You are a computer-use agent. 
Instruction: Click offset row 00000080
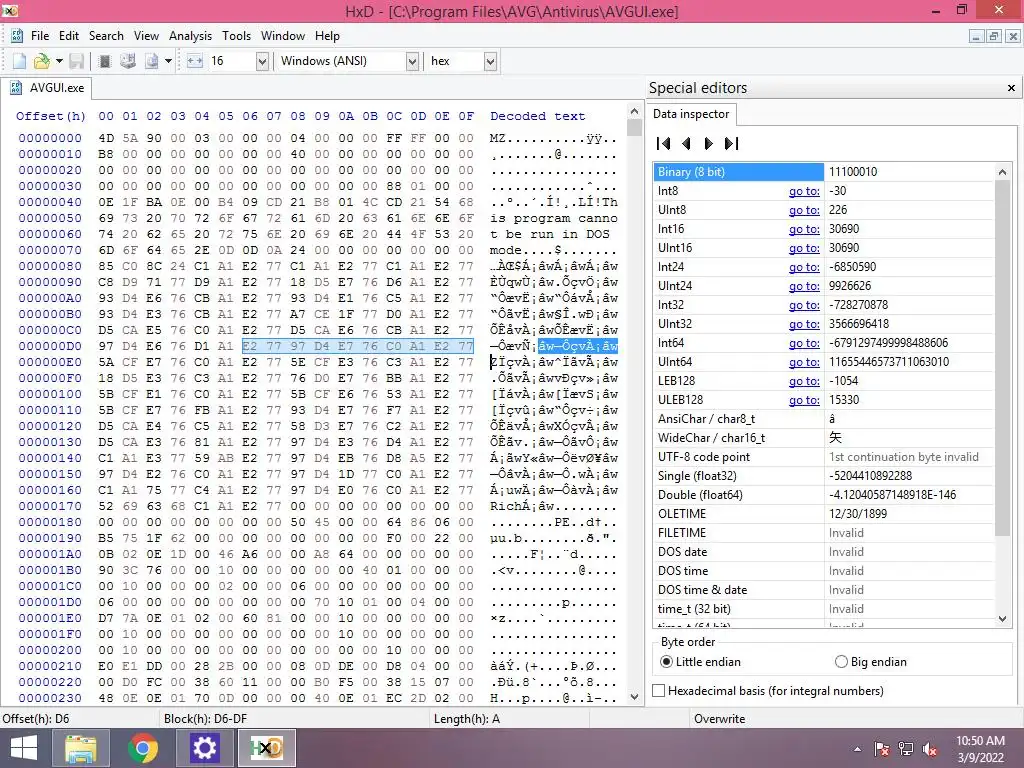click(50, 266)
